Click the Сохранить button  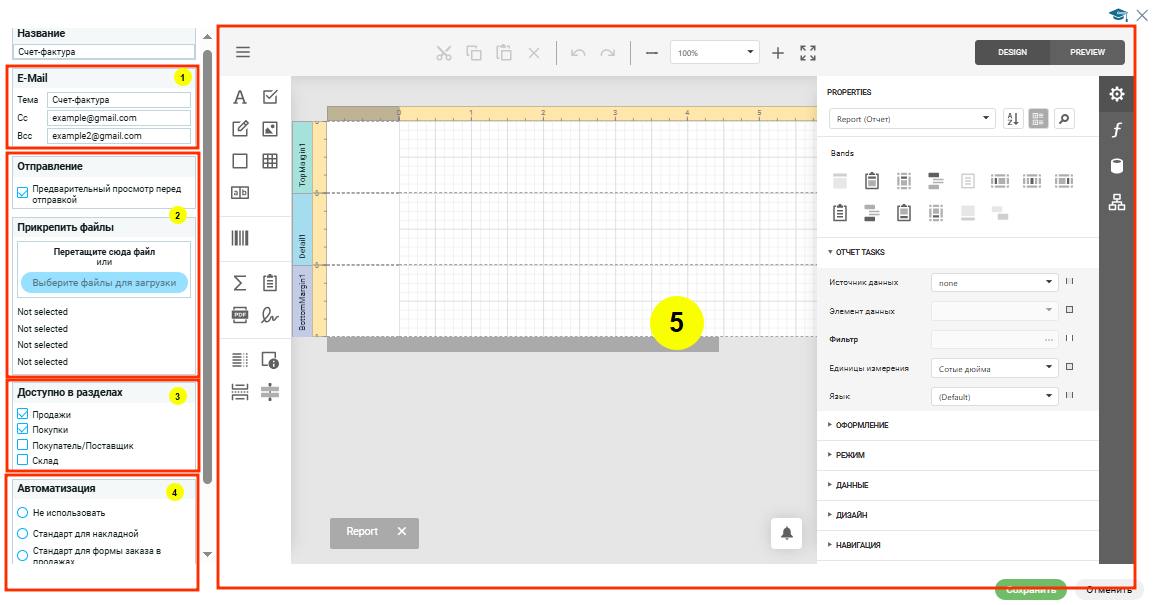tap(1030, 590)
